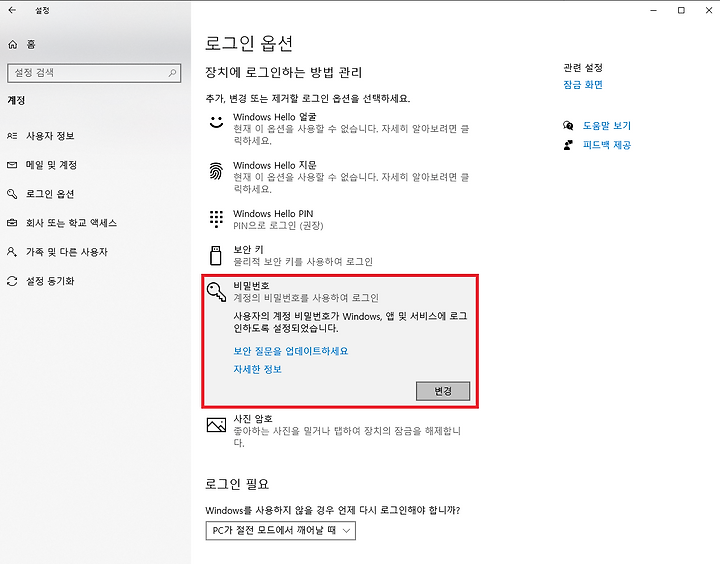
Task: Click the 홈 label in the sidebar
Action: click(31, 45)
